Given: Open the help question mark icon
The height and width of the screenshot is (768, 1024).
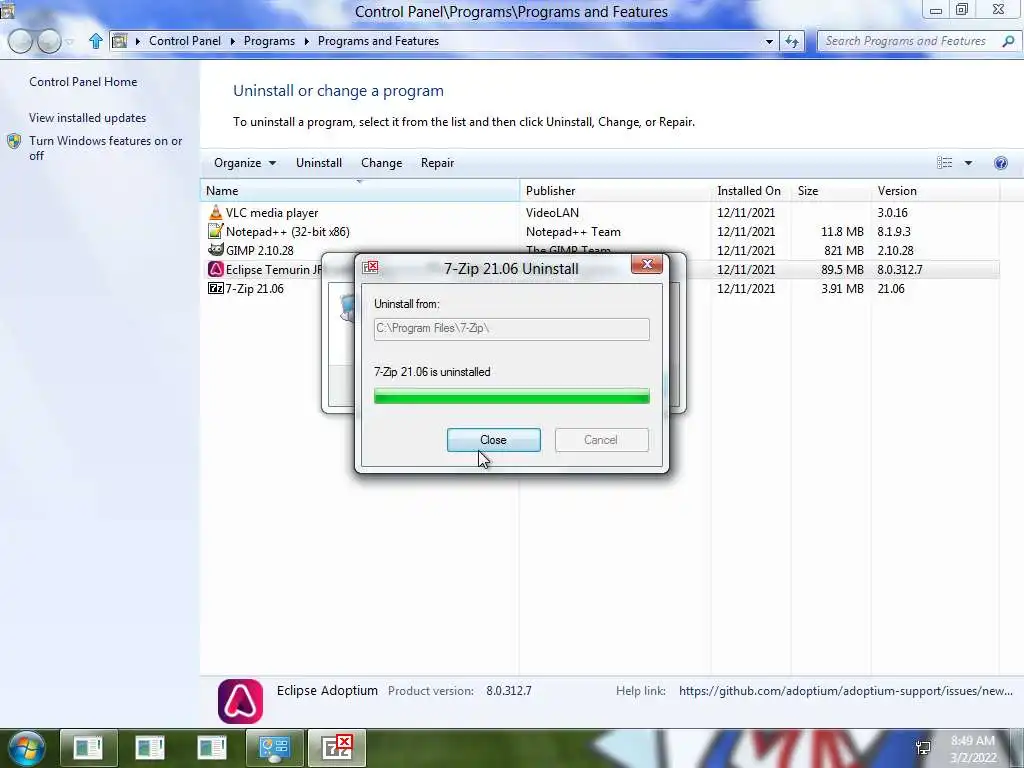Looking at the screenshot, I should point(1000,163).
